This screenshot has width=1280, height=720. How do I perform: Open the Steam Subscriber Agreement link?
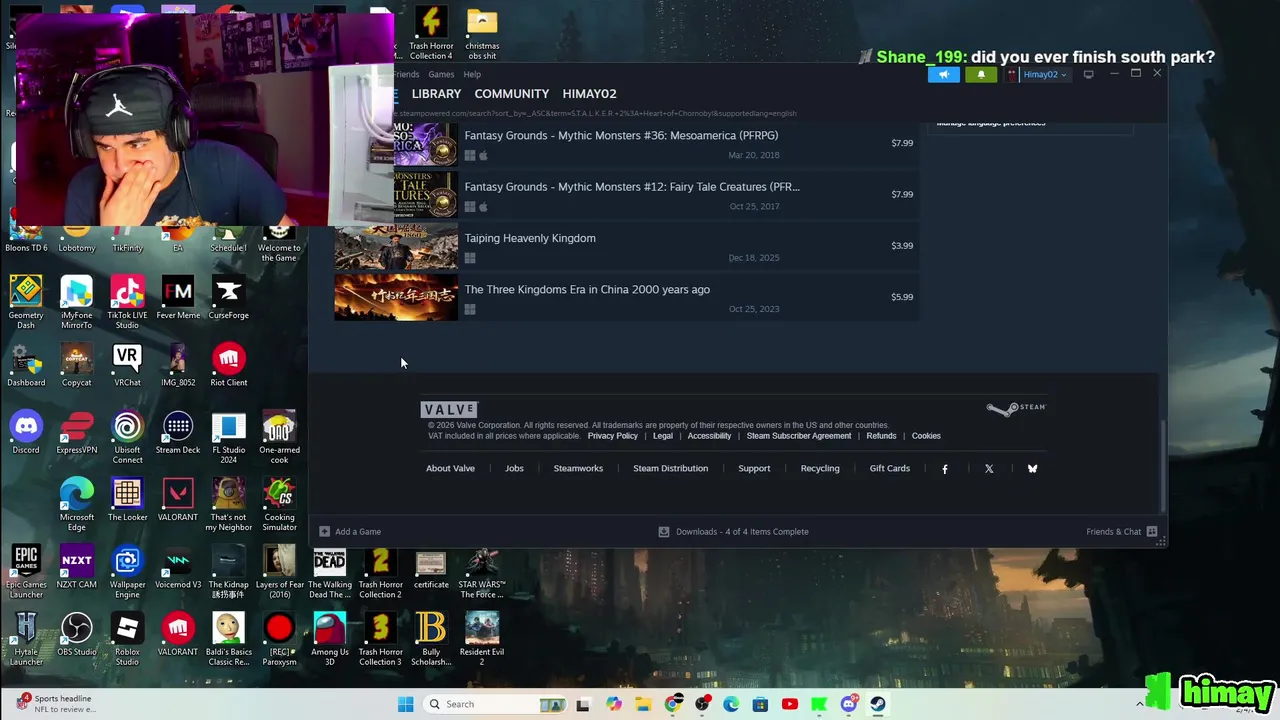799,436
